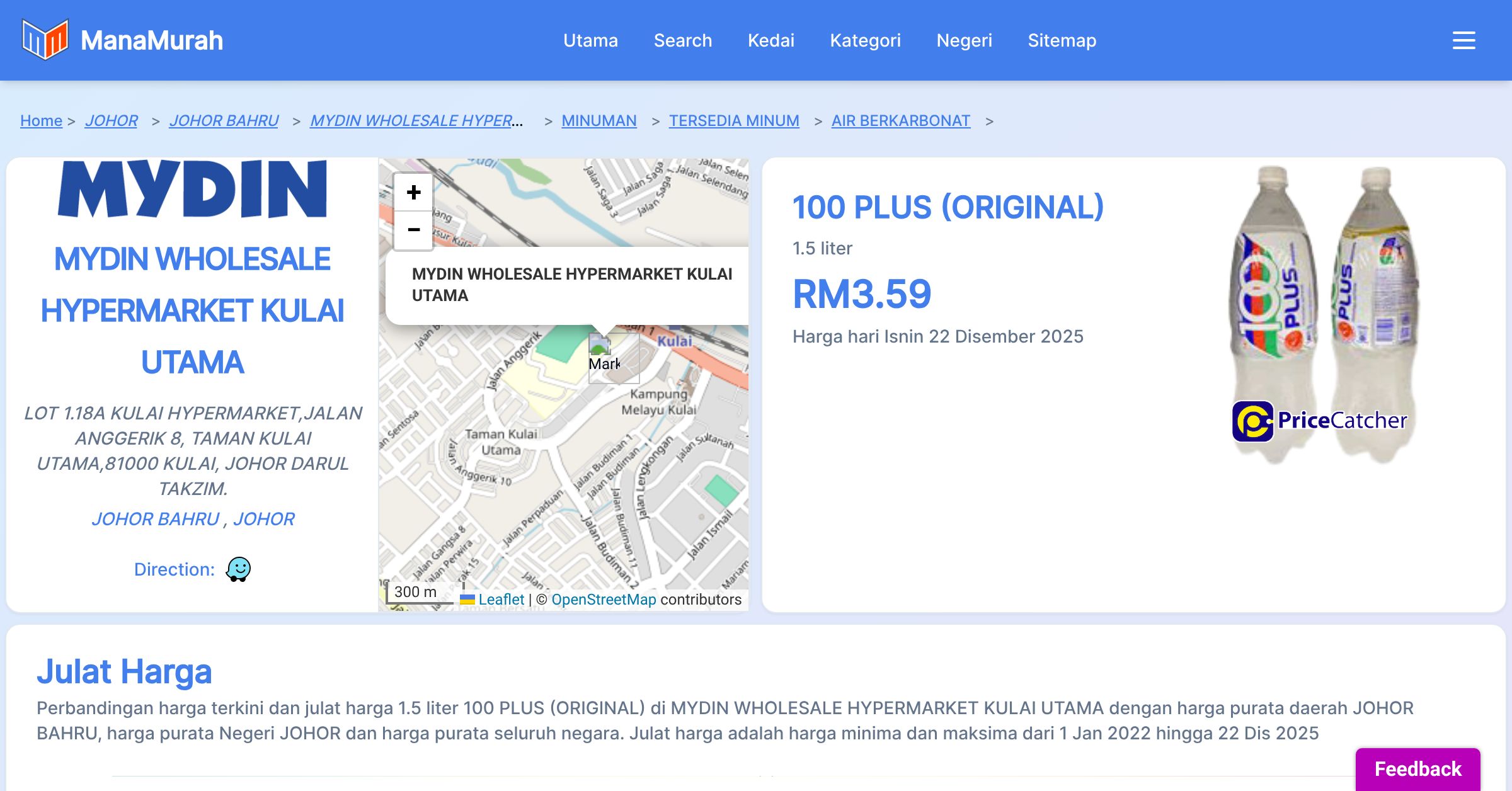The height and width of the screenshot is (791, 1512).
Task: Open the hamburger menu
Action: [1463, 40]
